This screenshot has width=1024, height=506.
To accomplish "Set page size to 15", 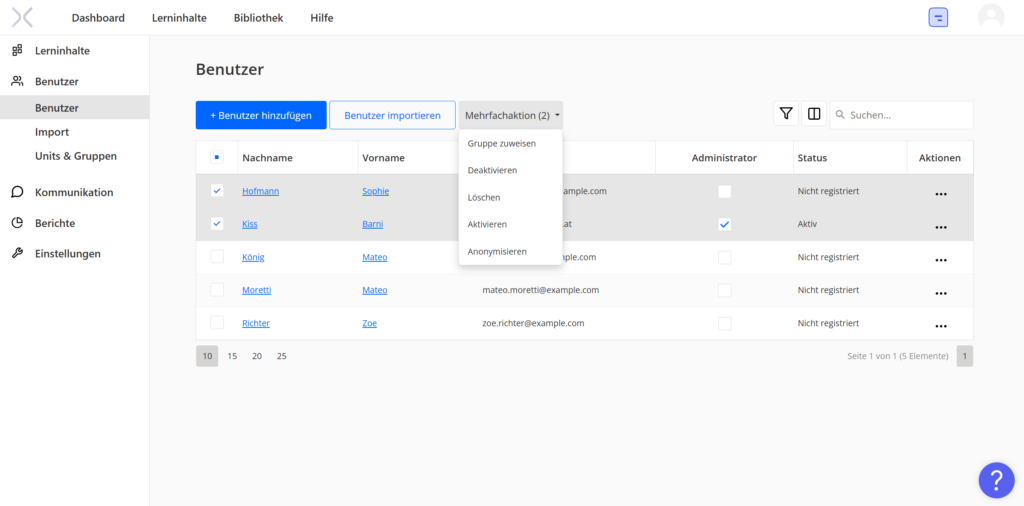I will pos(232,356).
